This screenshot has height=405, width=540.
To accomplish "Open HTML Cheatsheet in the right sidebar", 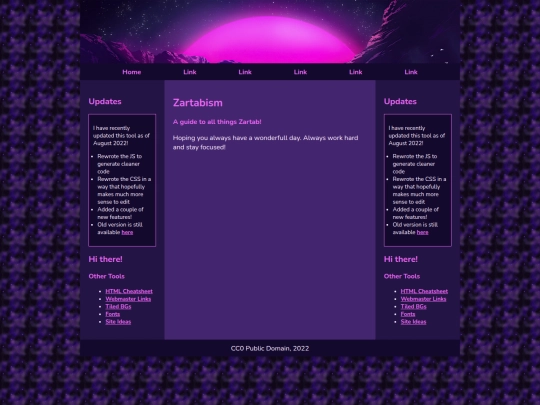I will point(424,291).
